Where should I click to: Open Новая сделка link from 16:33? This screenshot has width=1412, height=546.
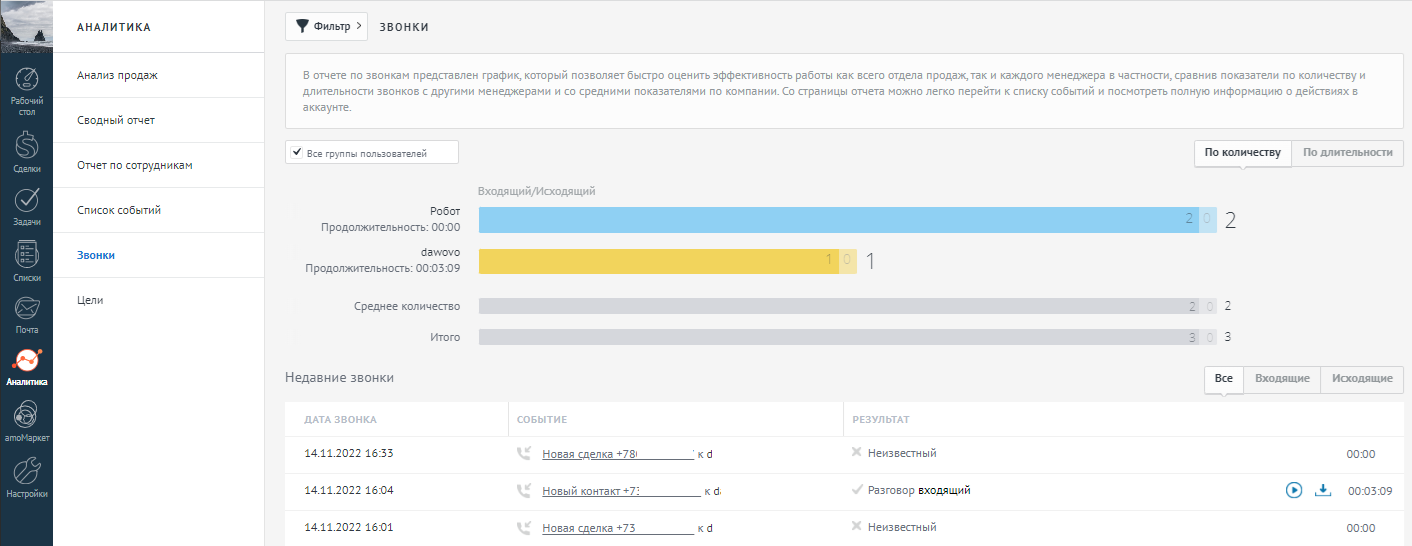pos(618,454)
